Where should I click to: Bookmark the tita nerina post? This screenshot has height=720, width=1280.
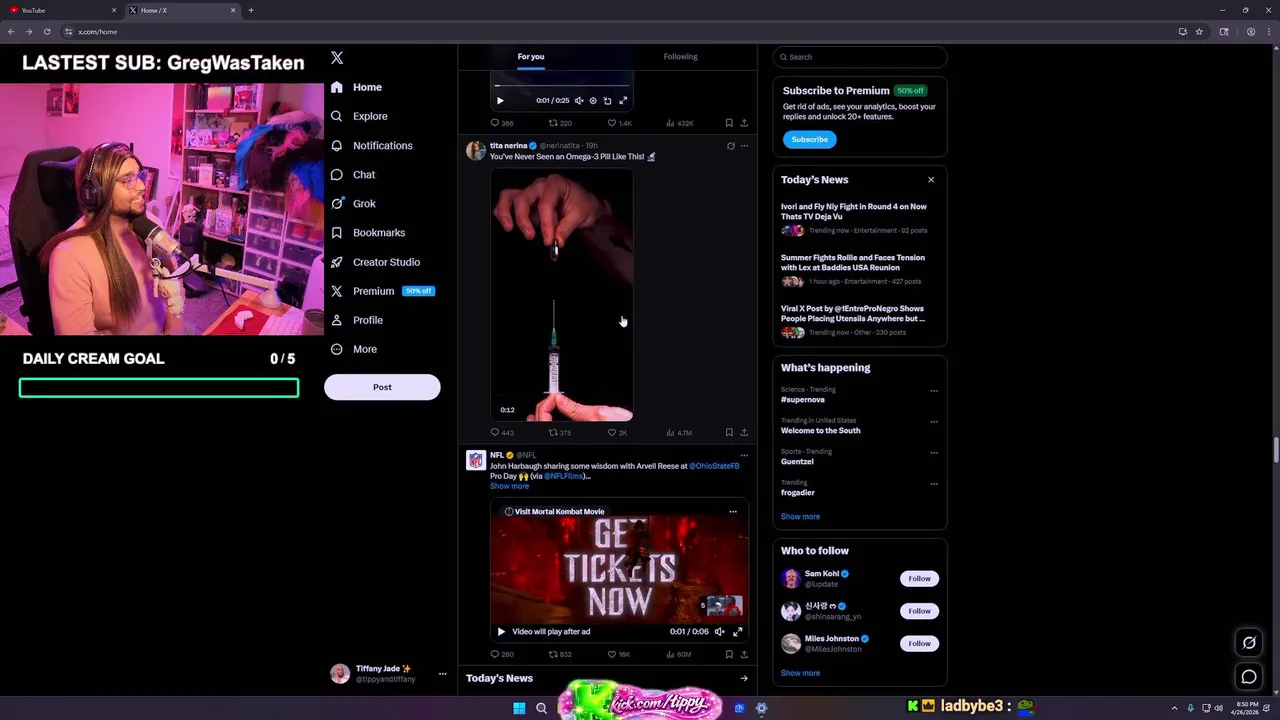pos(729,433)
